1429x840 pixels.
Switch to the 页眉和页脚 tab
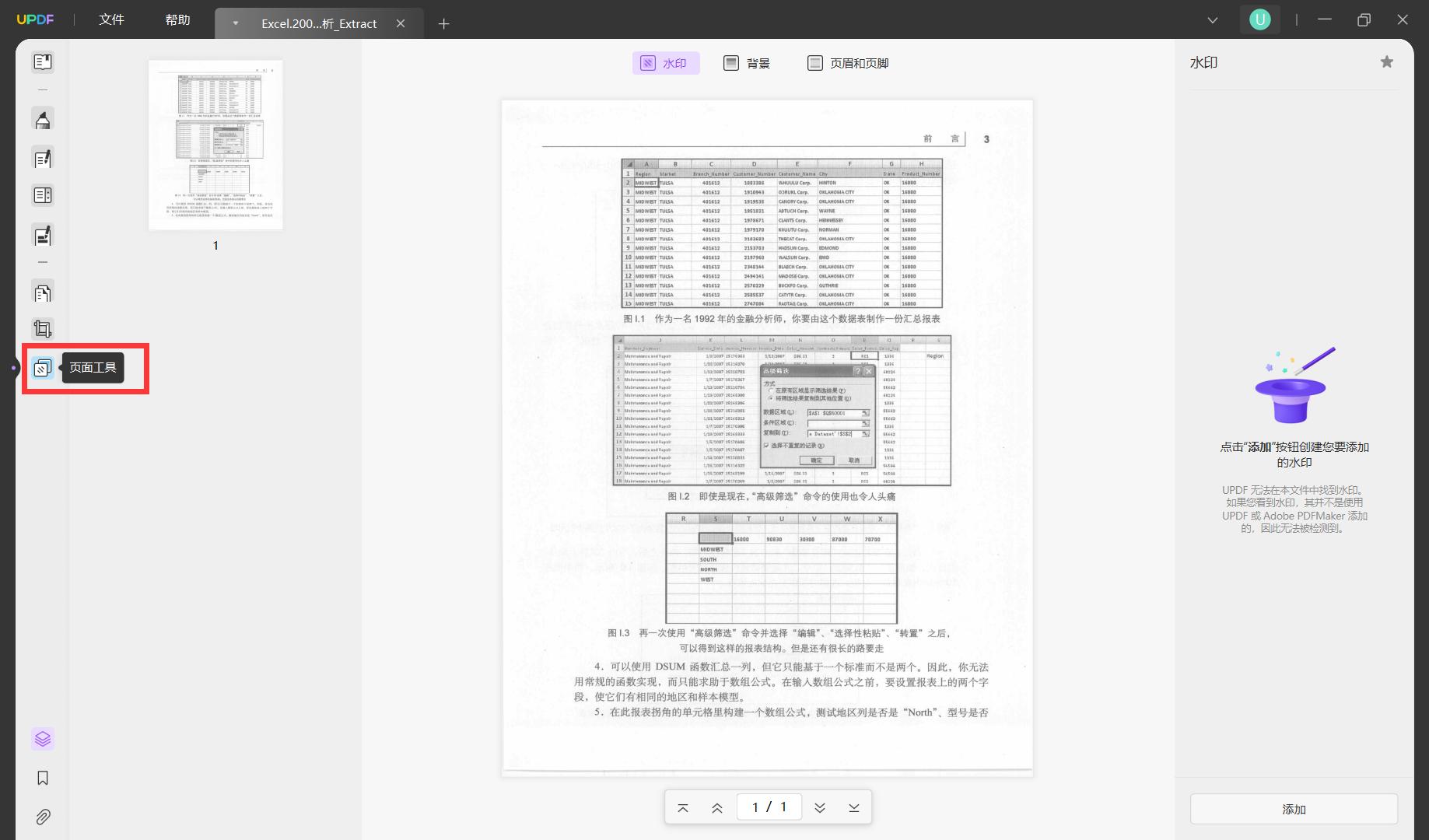pyautogui.click(x=848, y=63)
